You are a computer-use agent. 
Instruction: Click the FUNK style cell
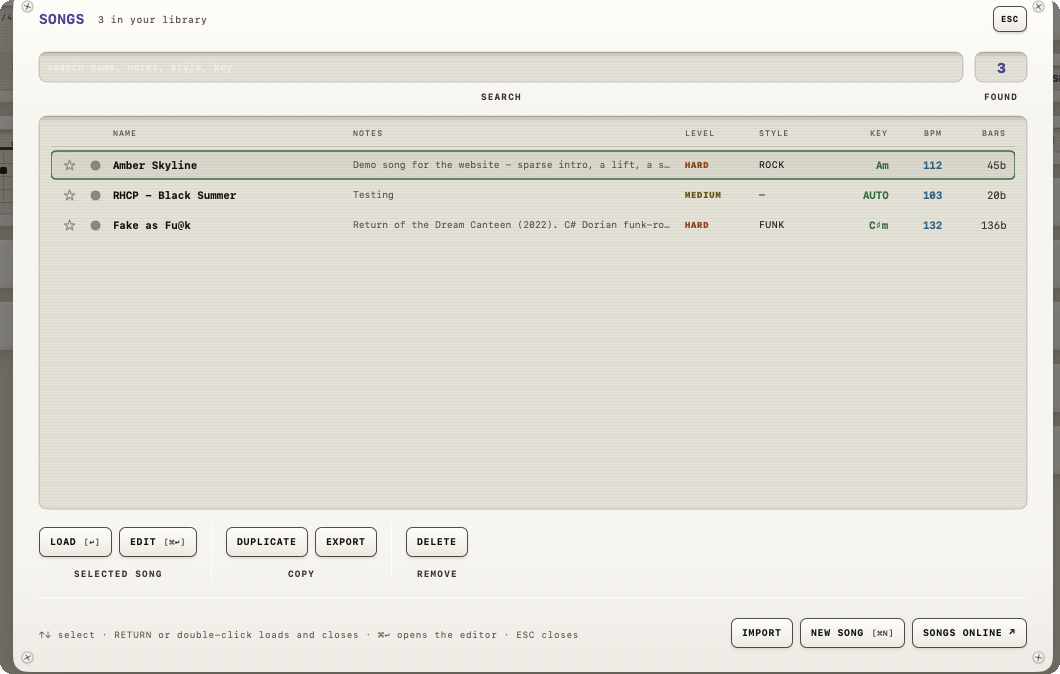pyautogui.click(x=771, y=224)
